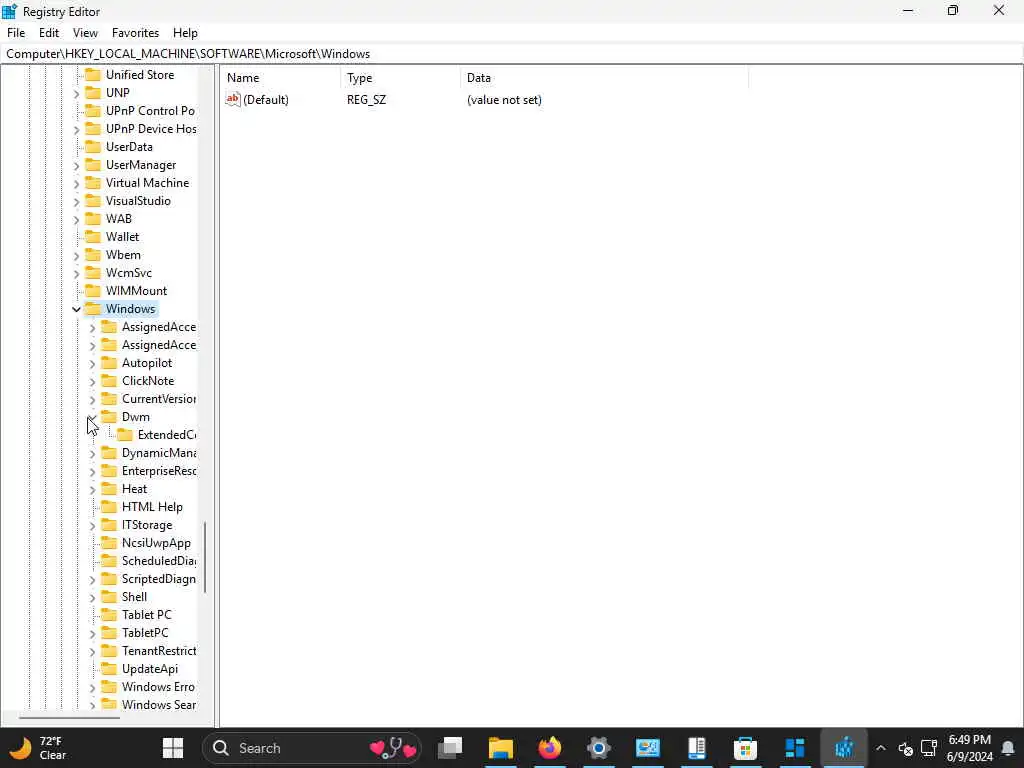The height and width of the screenshot is (768, 1024).
Task: Expand the Heat key
Action: pyautogui.click(x=92, y=489)
